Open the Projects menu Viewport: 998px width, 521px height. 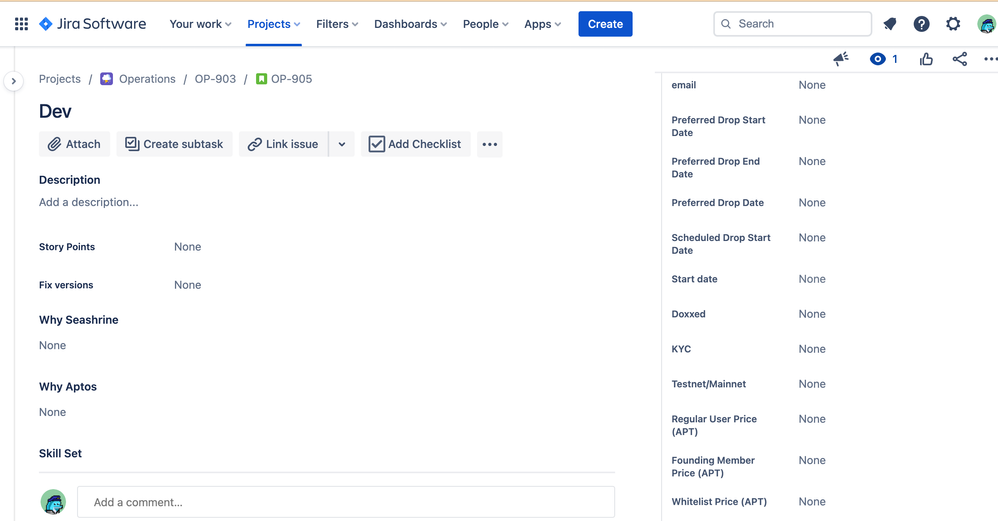click(274, 24)
